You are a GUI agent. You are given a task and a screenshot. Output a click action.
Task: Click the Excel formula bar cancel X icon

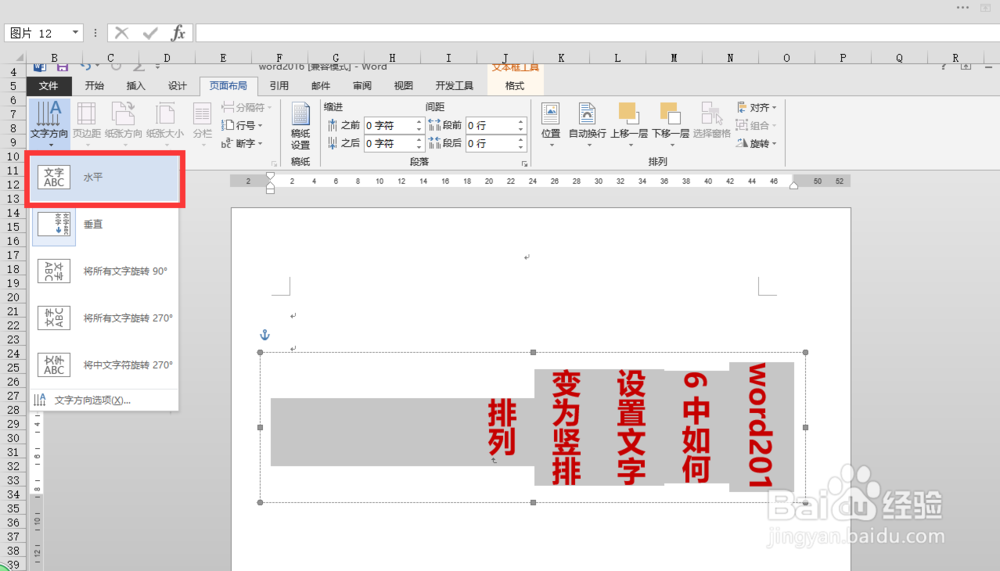click(x=121, y=33)
